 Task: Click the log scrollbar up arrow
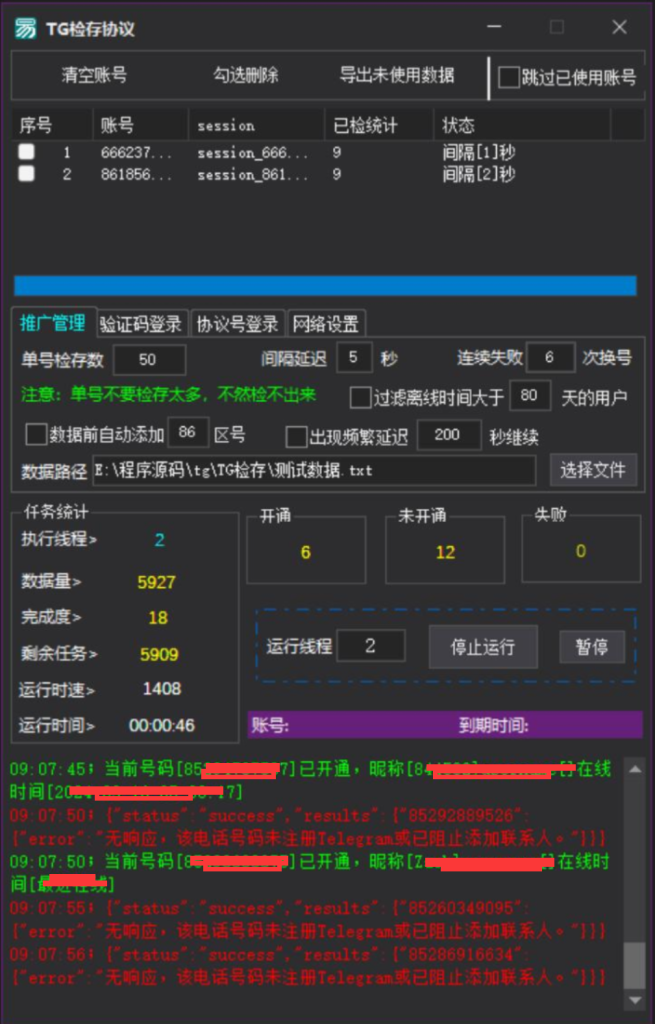(x=634, y=769)
